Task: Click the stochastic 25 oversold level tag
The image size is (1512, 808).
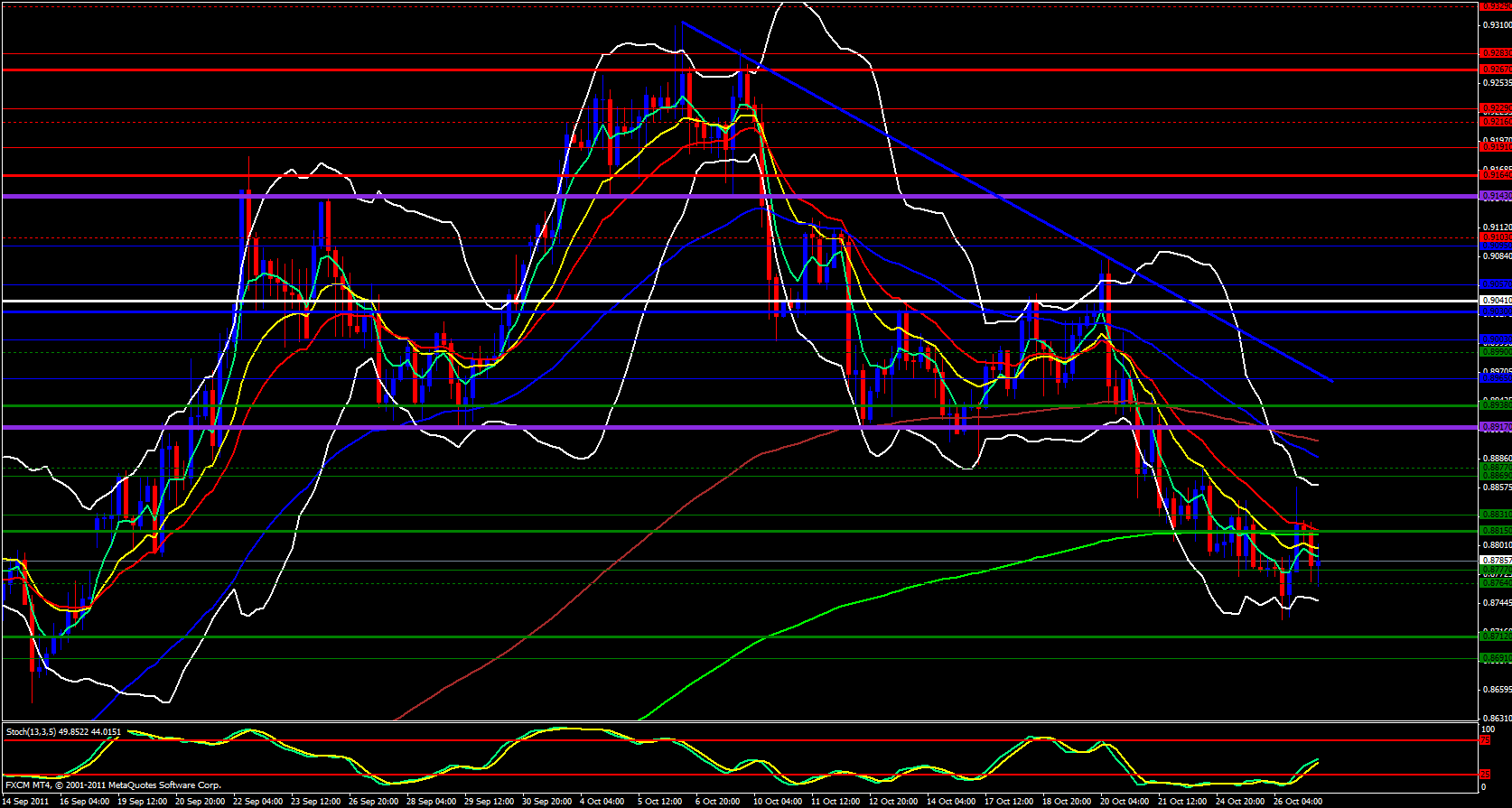Action: click(x=1484, y=775)
